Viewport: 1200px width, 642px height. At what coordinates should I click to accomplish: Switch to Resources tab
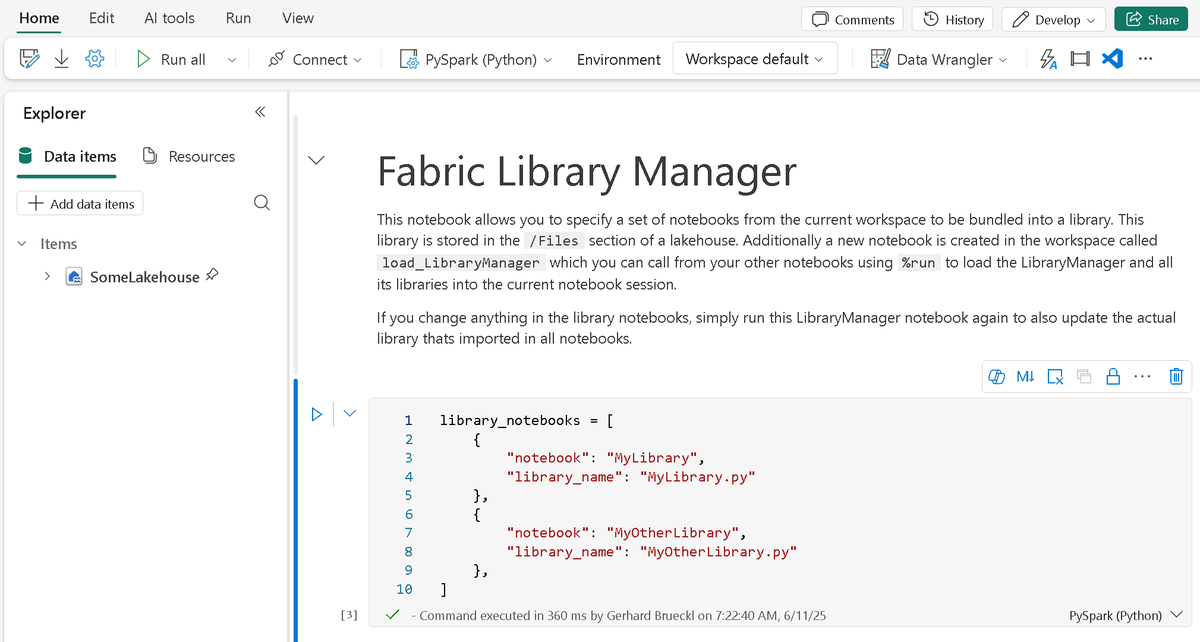(189, 156)
